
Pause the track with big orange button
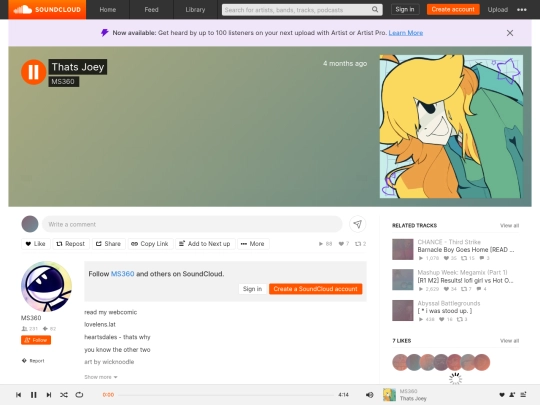(33, 72)
